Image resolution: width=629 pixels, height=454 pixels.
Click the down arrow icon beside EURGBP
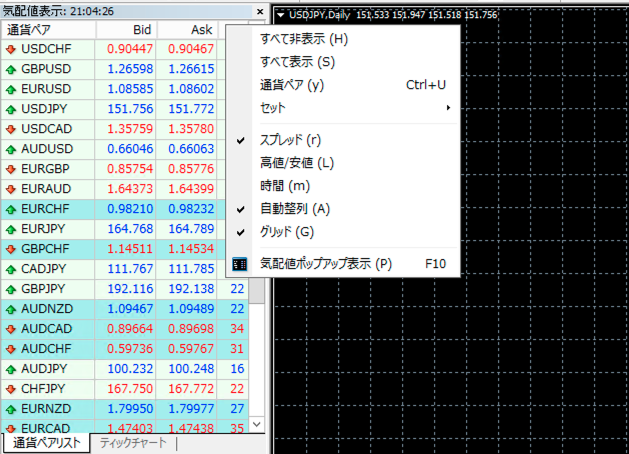[x=11, y=169]
